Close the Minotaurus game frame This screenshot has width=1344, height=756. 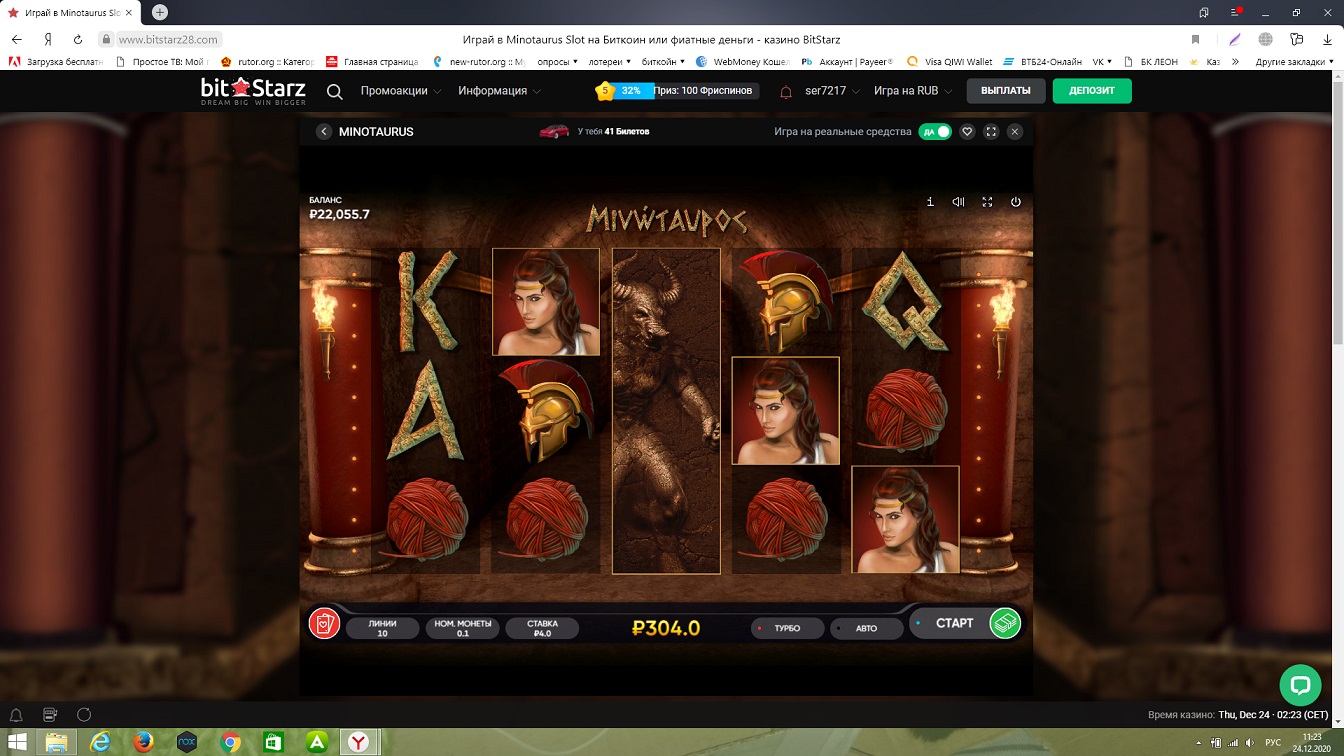click(1015, 132)
